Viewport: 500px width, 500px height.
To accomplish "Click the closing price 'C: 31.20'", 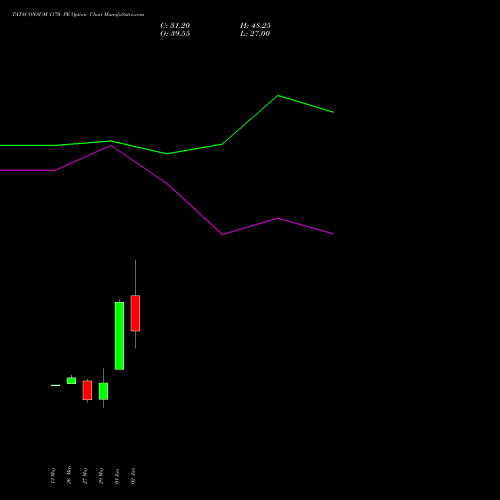I will coord(175,26).
